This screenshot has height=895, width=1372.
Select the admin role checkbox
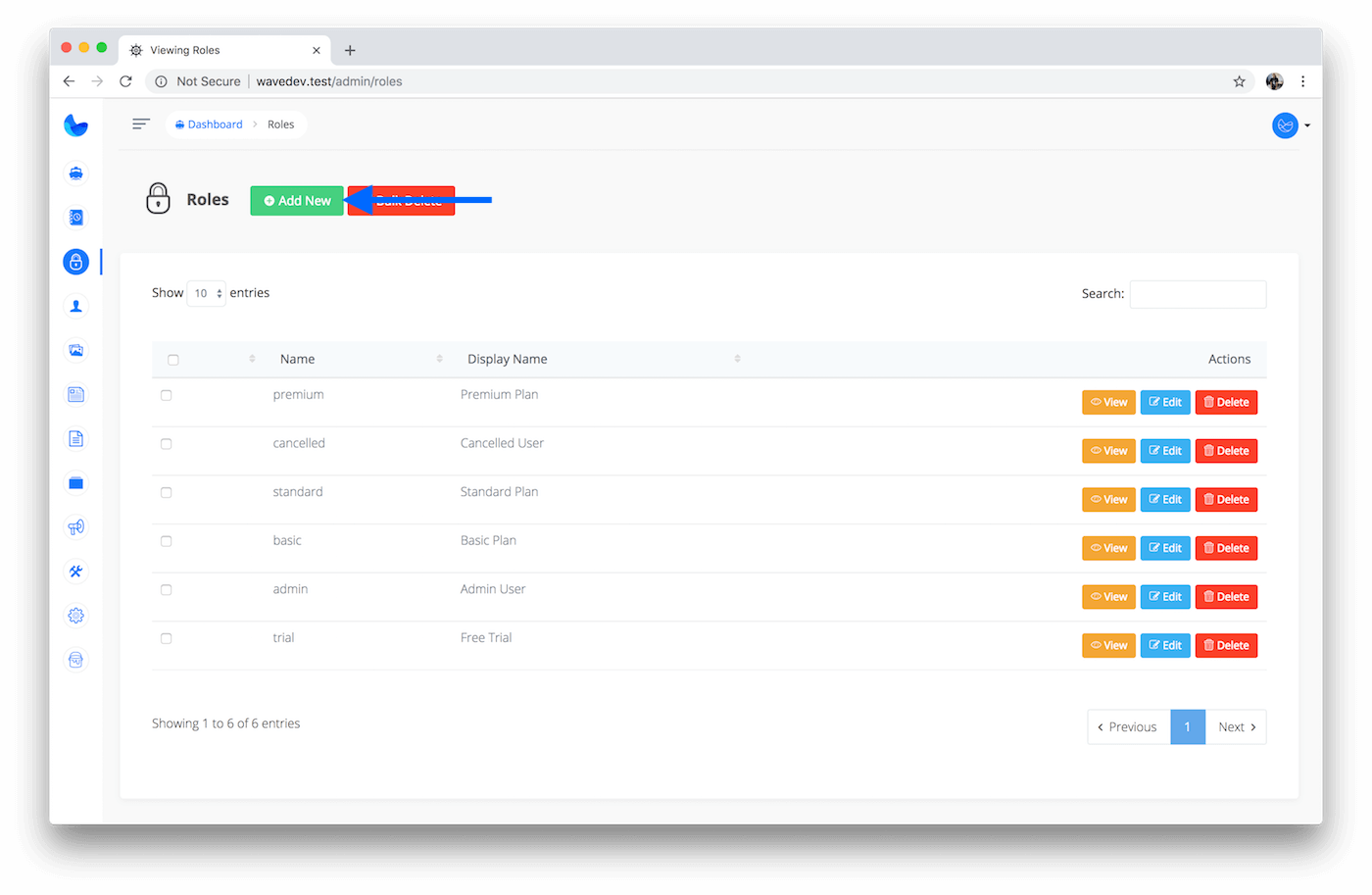pyautogui.click(x=167, y=590)
